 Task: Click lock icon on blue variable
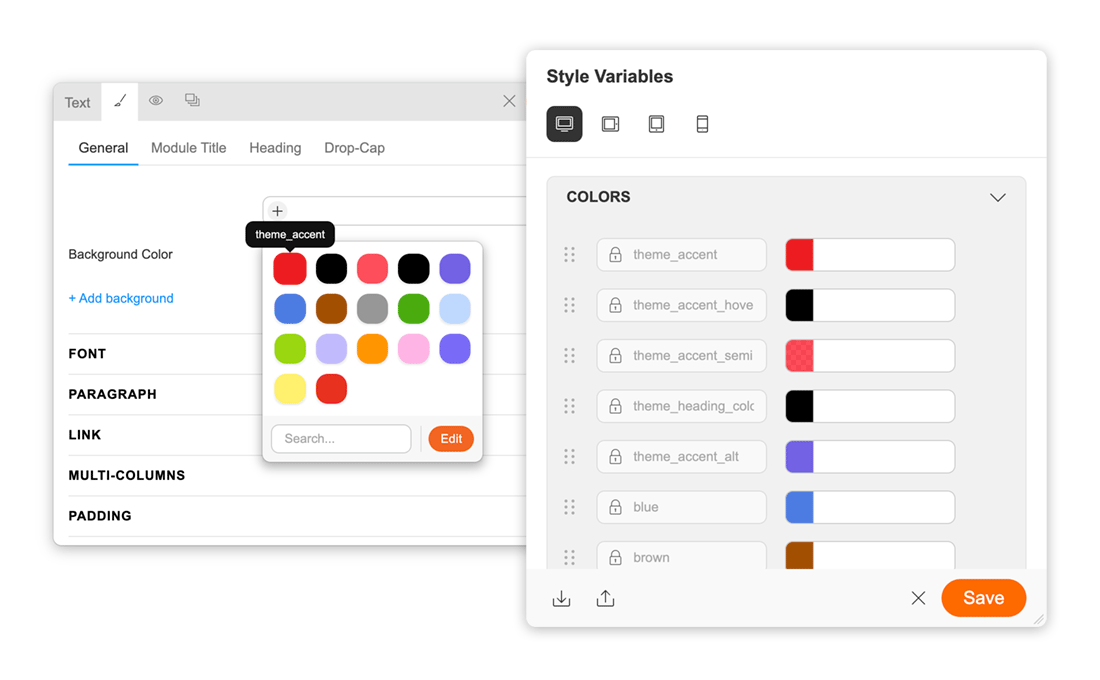[615, 507]
